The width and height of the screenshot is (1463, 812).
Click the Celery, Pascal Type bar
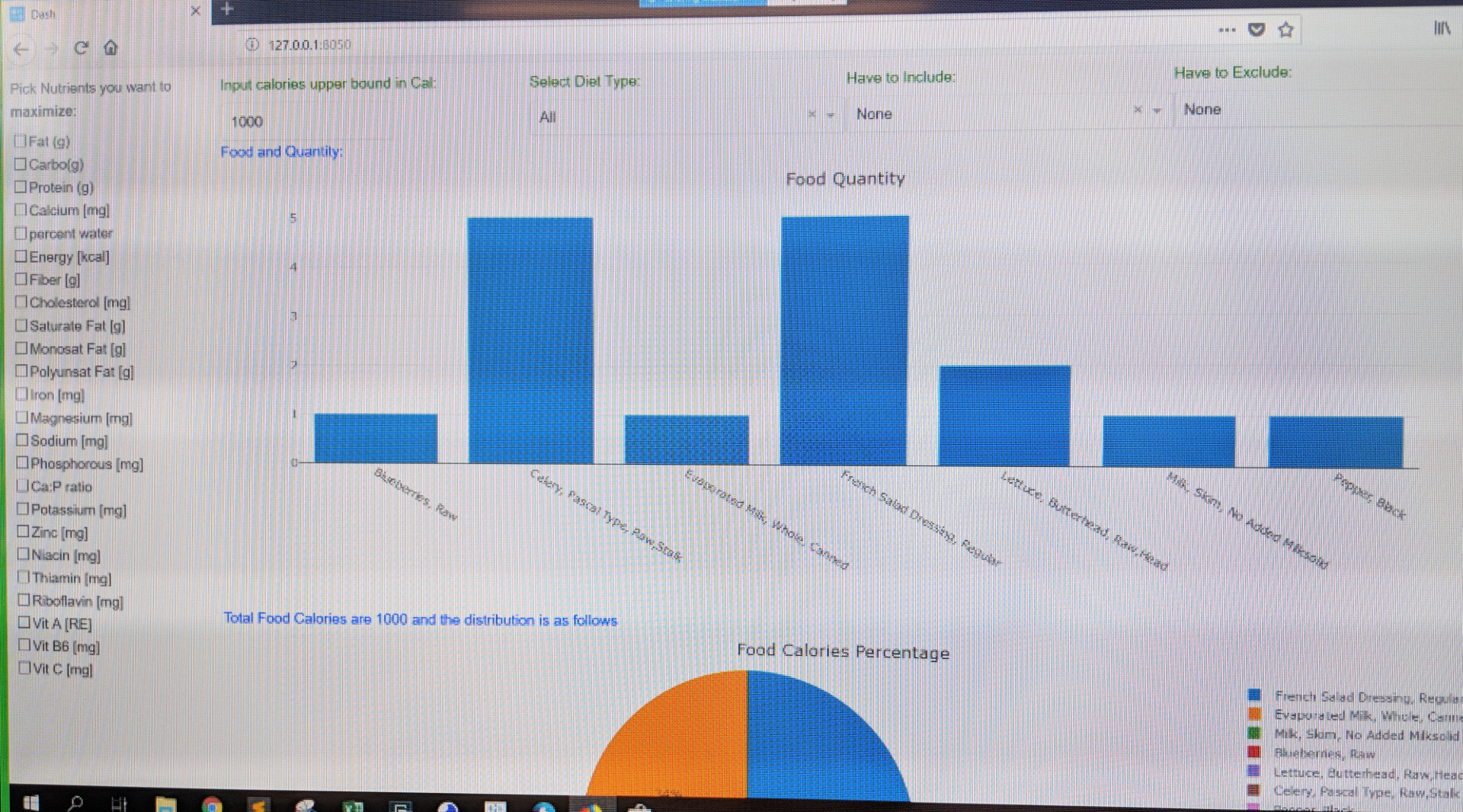(x=530, y=340)
